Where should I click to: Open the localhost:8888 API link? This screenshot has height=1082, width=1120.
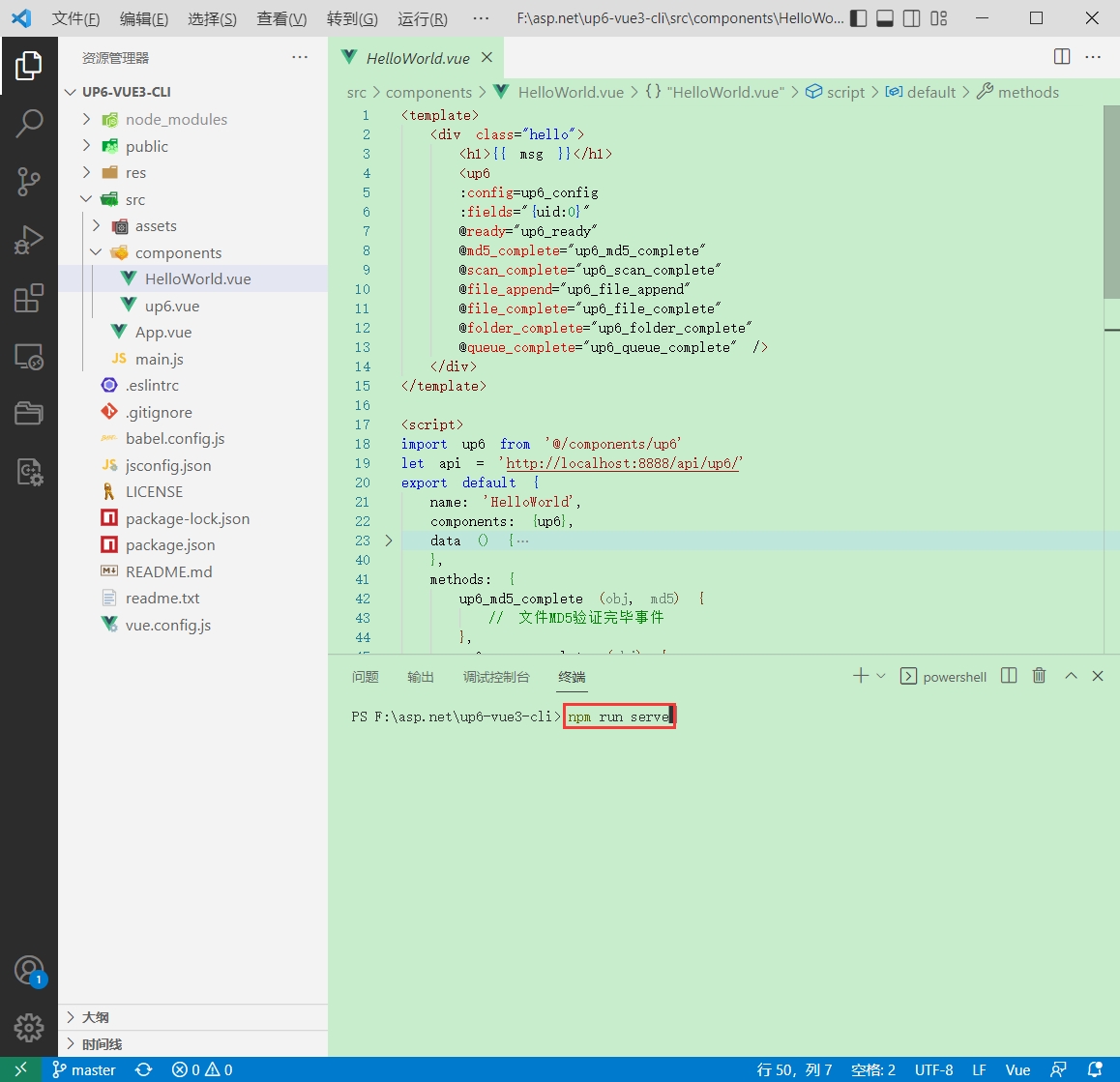(x=622, y=463)
